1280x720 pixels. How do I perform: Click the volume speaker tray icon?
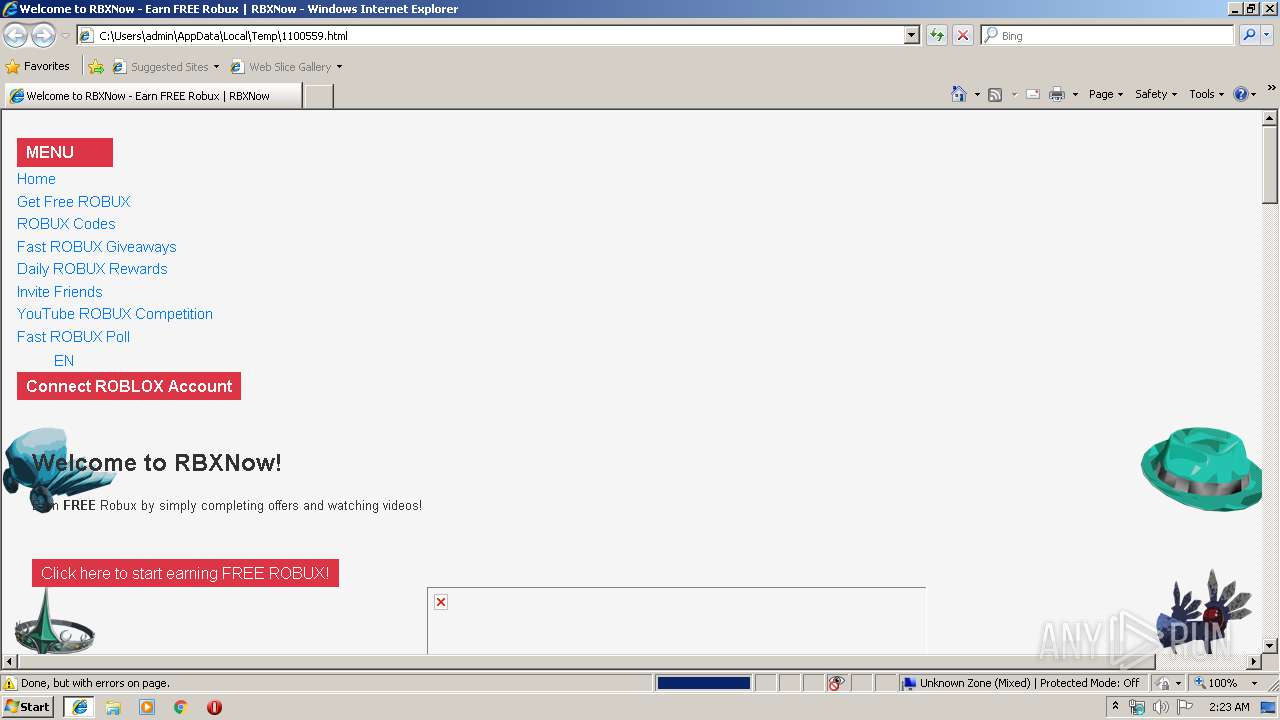click(1160, 707)
